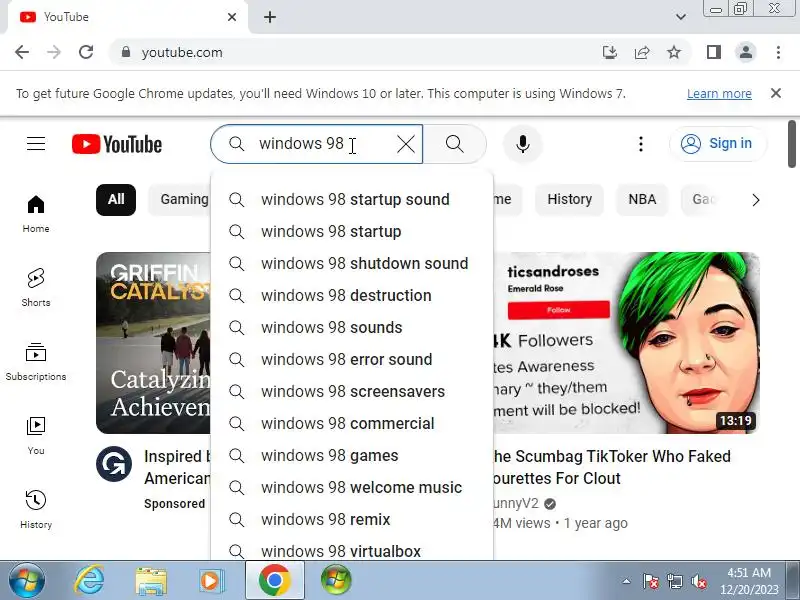The width and height of the screenshot is (800, 600).
Task: Open a new browser tab
Action: click(x=270, y=17)
